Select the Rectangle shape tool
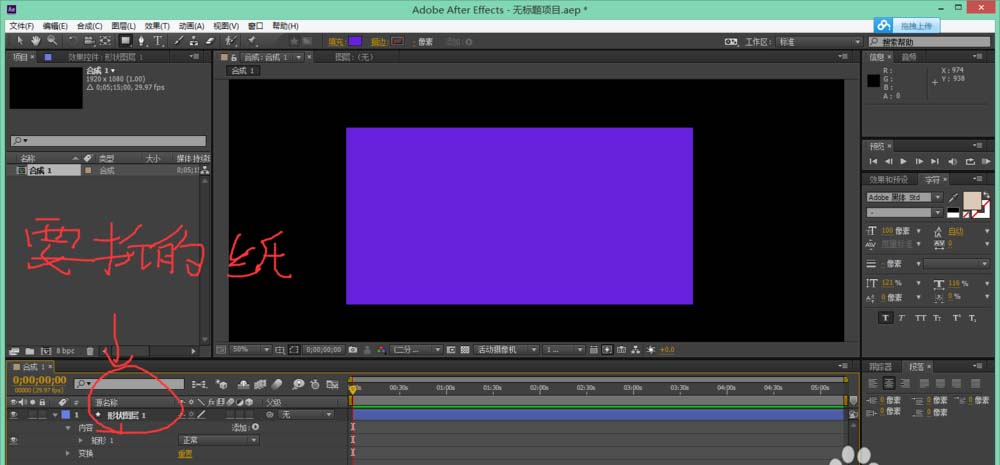Image resolution: width=1000 pixels, height=465 pixels. [x=126, y=41]
